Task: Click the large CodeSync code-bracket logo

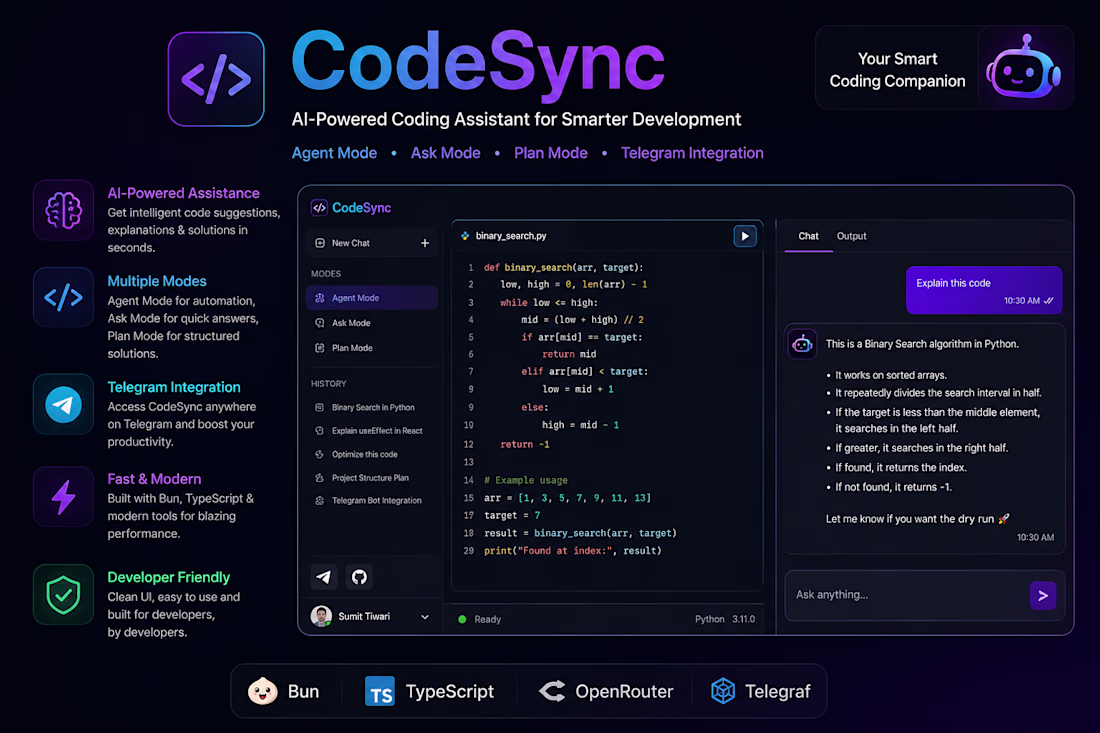Action: [x=216, y=79]
